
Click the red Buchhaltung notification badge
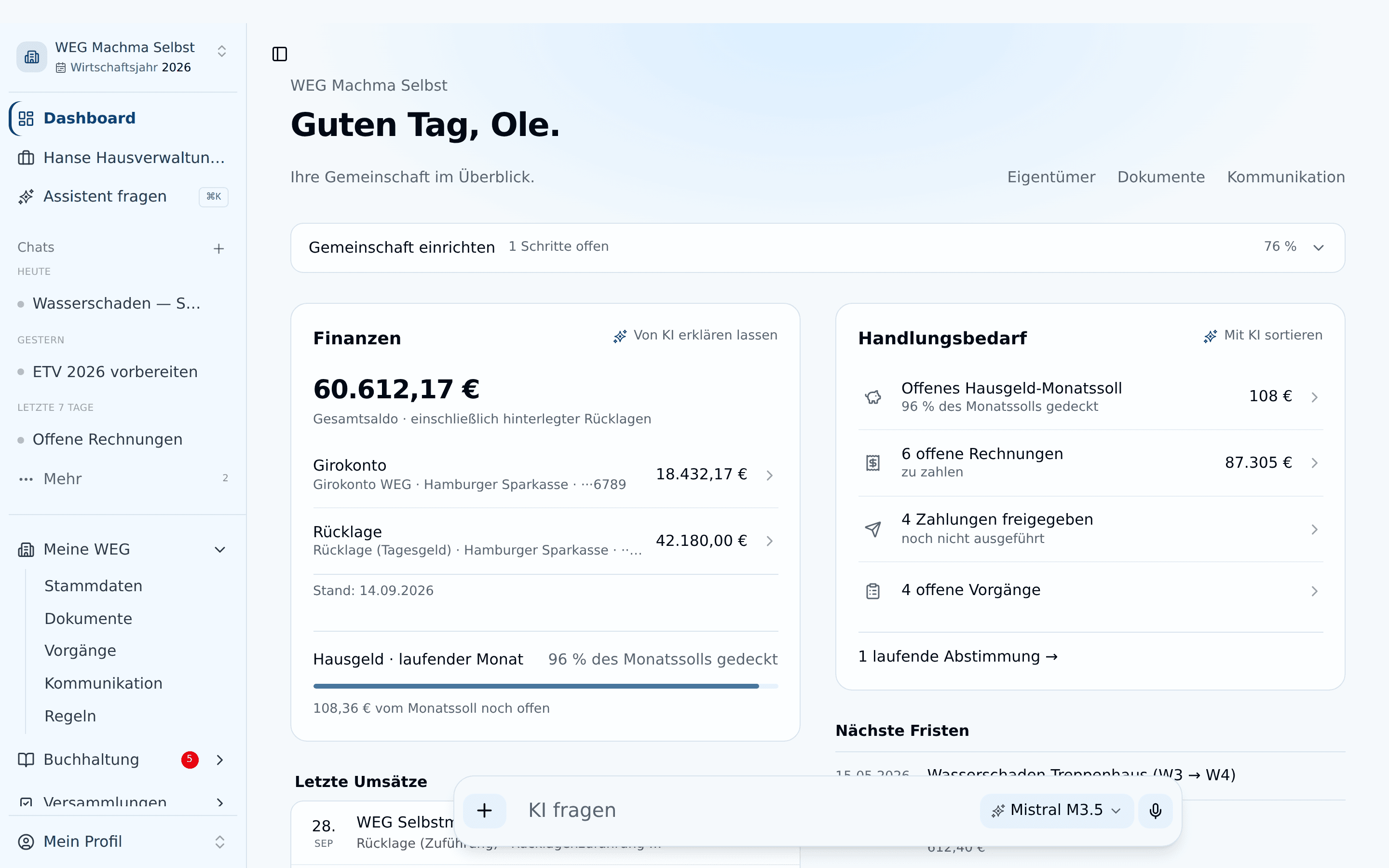coord(190,759)
